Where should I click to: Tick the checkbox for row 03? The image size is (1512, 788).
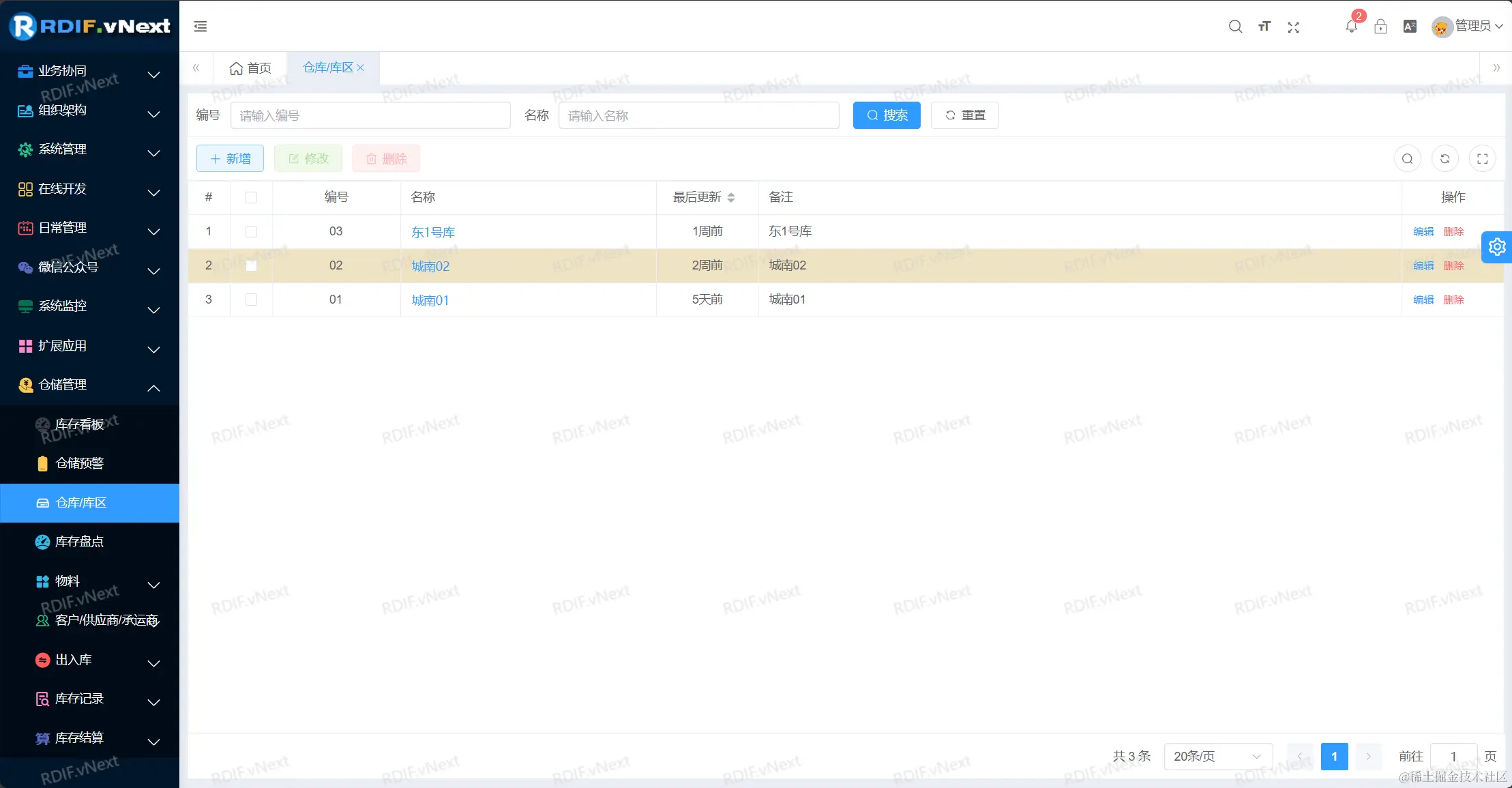click(251, 231)
